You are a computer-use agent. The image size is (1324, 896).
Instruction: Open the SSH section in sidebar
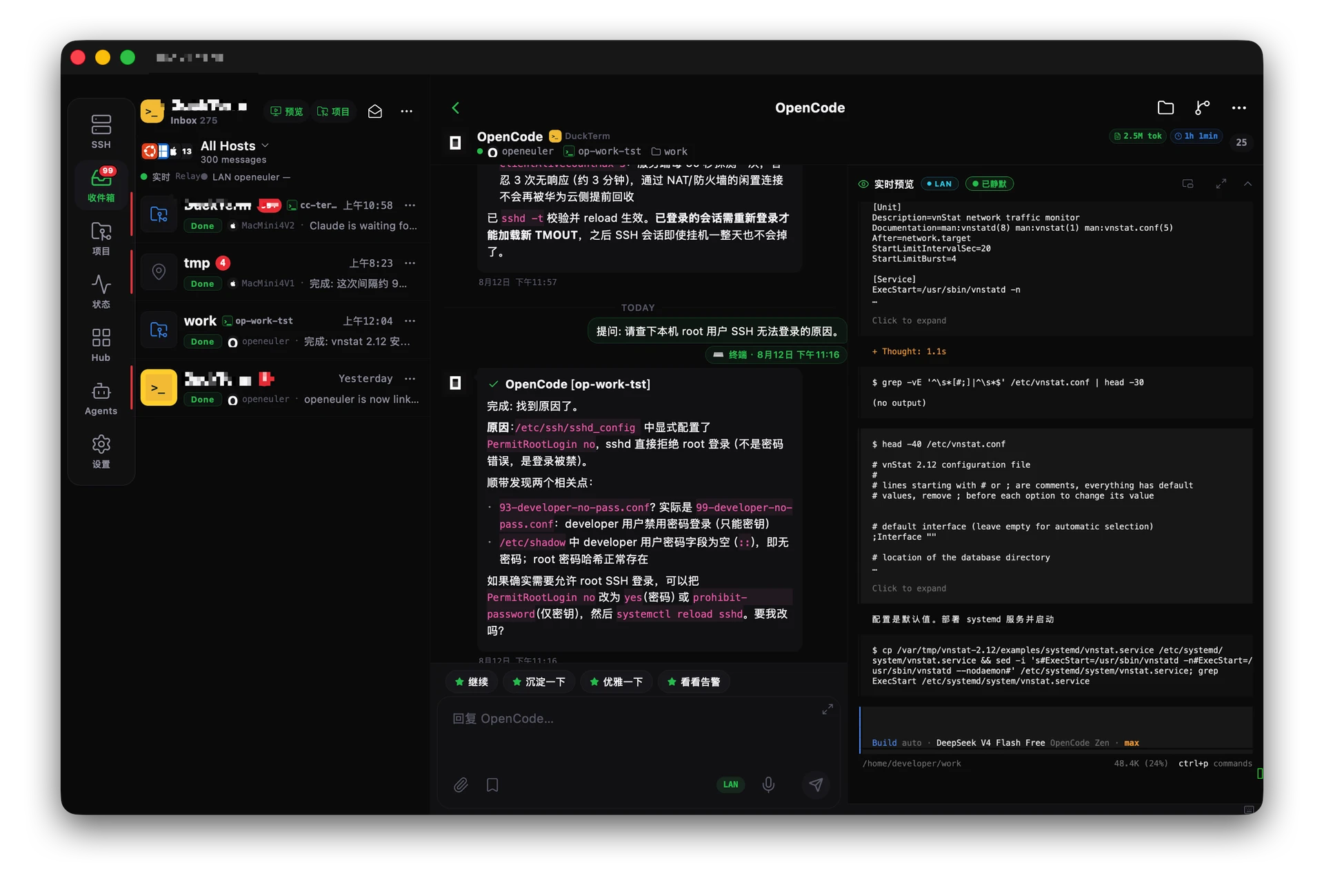pyautogui.click(x=101, y=131)
